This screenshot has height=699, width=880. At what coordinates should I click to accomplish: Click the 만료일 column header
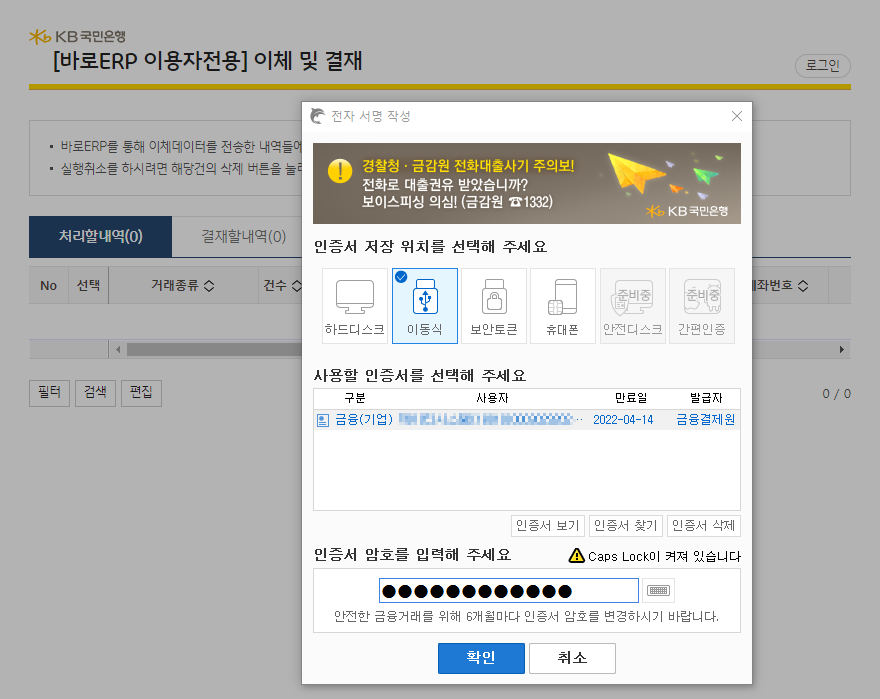[x=631, y=398]
